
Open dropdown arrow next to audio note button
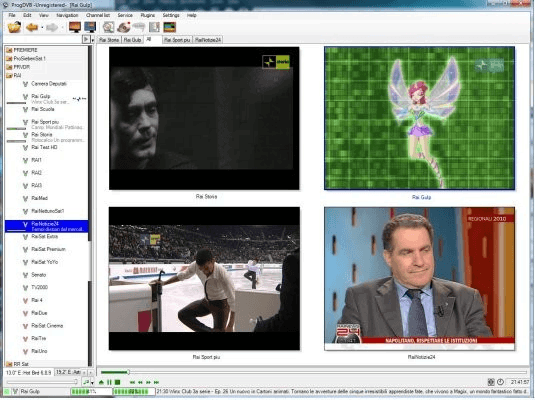(x=92, y=383)
